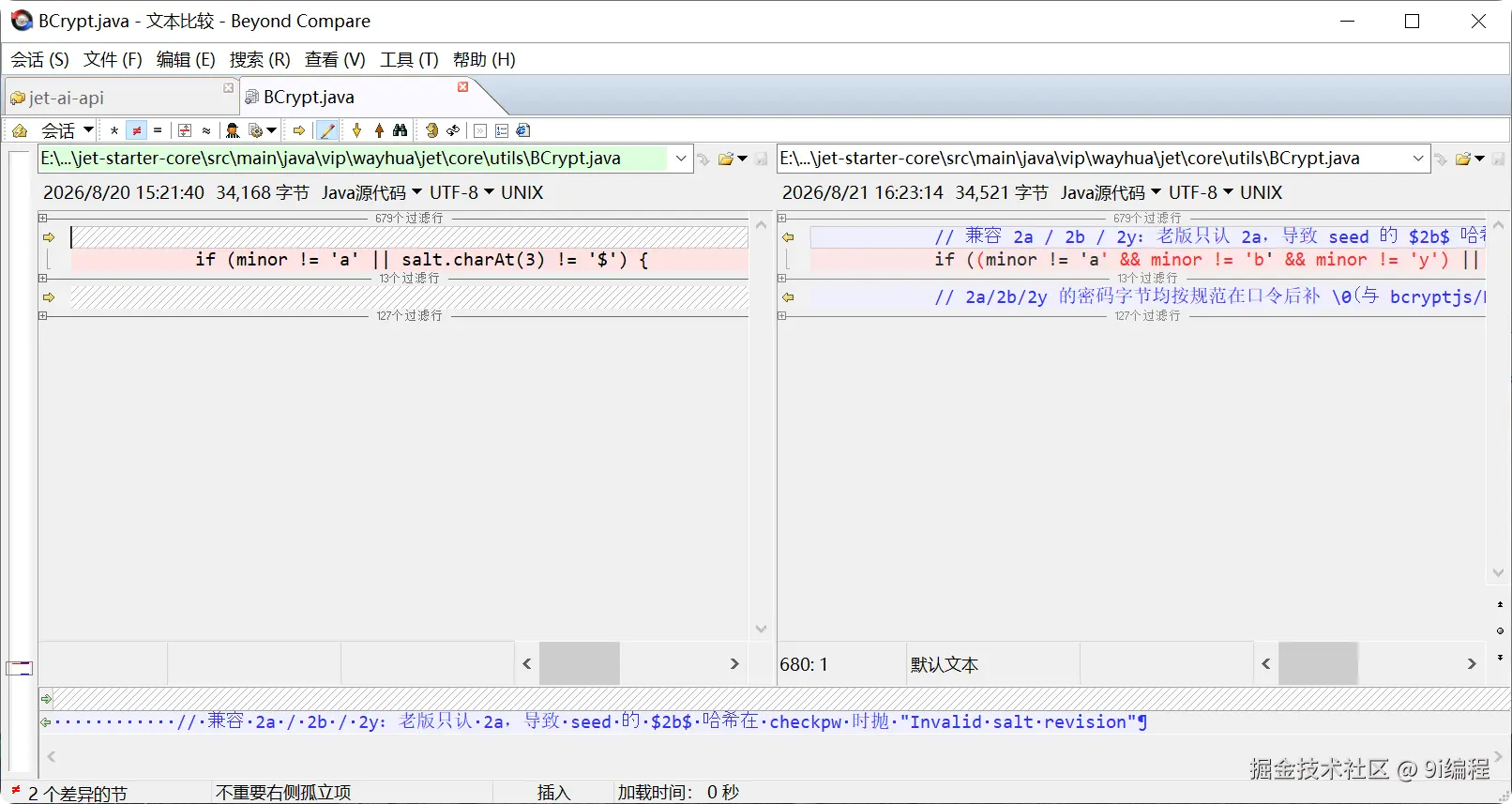Expand the left file path history dropdown
The image size is (1512, 804).
[x=681, y=159]
